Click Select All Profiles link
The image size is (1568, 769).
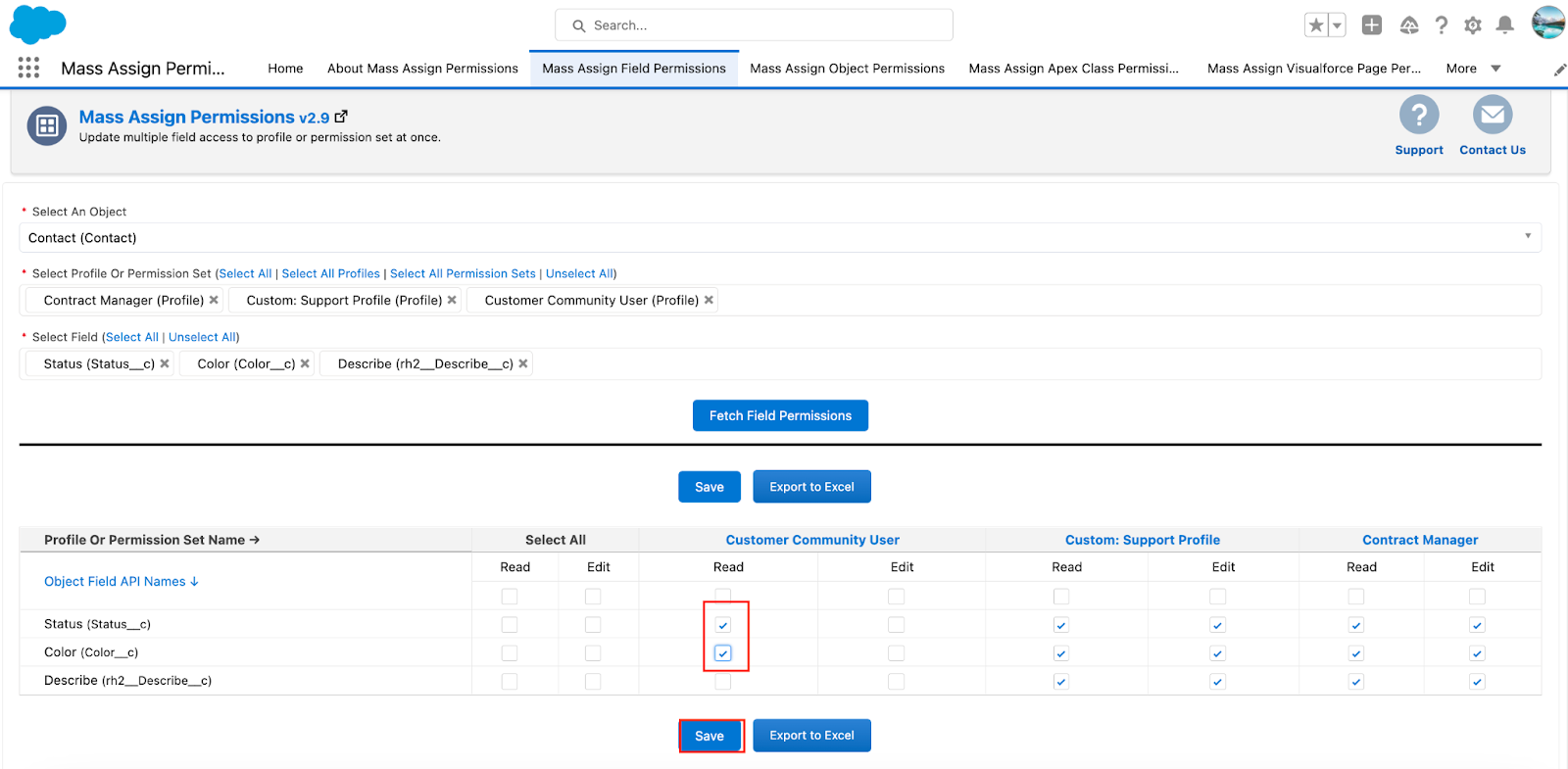(x=330, y=273)
